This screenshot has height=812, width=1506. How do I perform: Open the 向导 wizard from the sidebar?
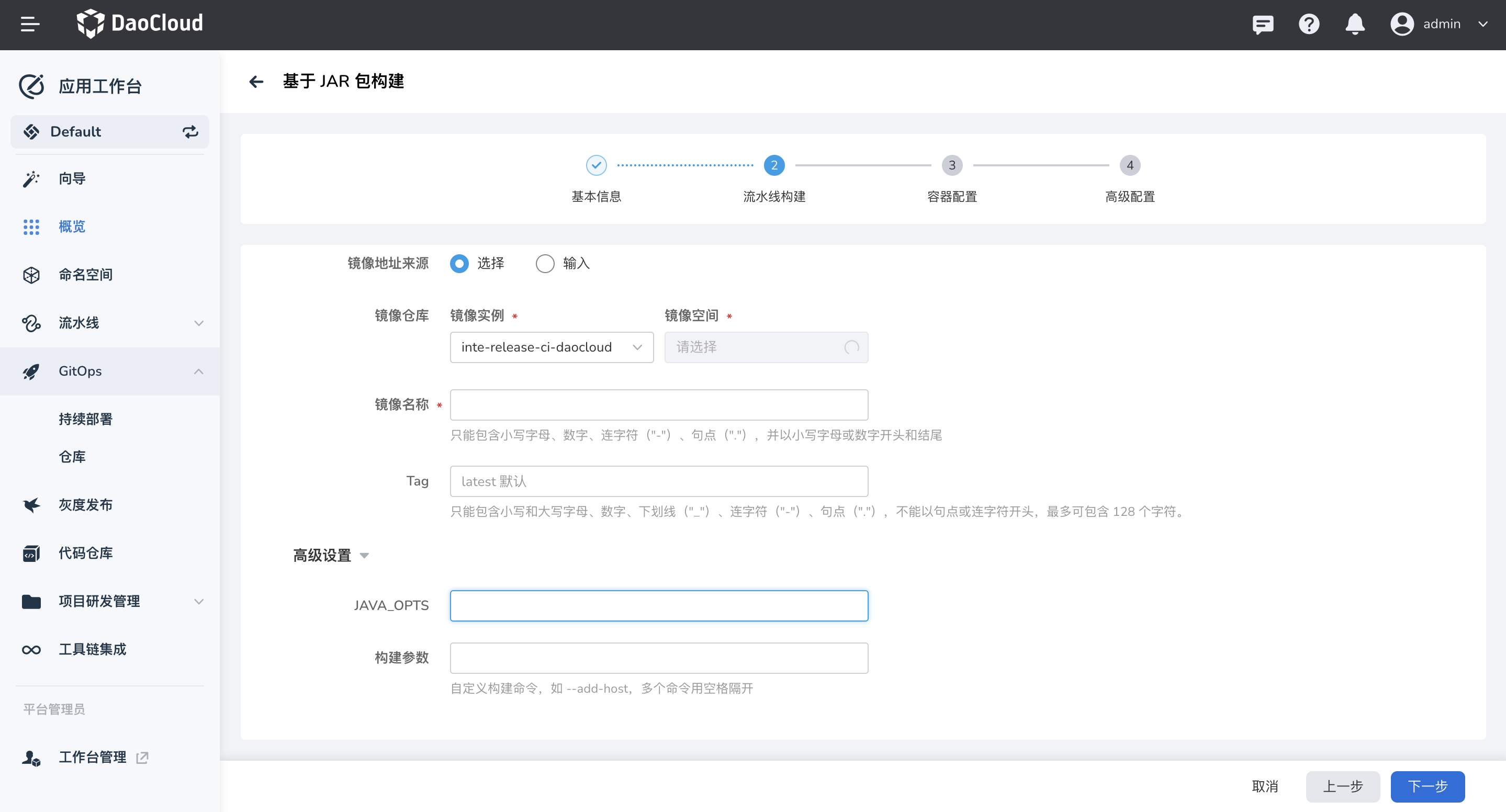[71, 178]
